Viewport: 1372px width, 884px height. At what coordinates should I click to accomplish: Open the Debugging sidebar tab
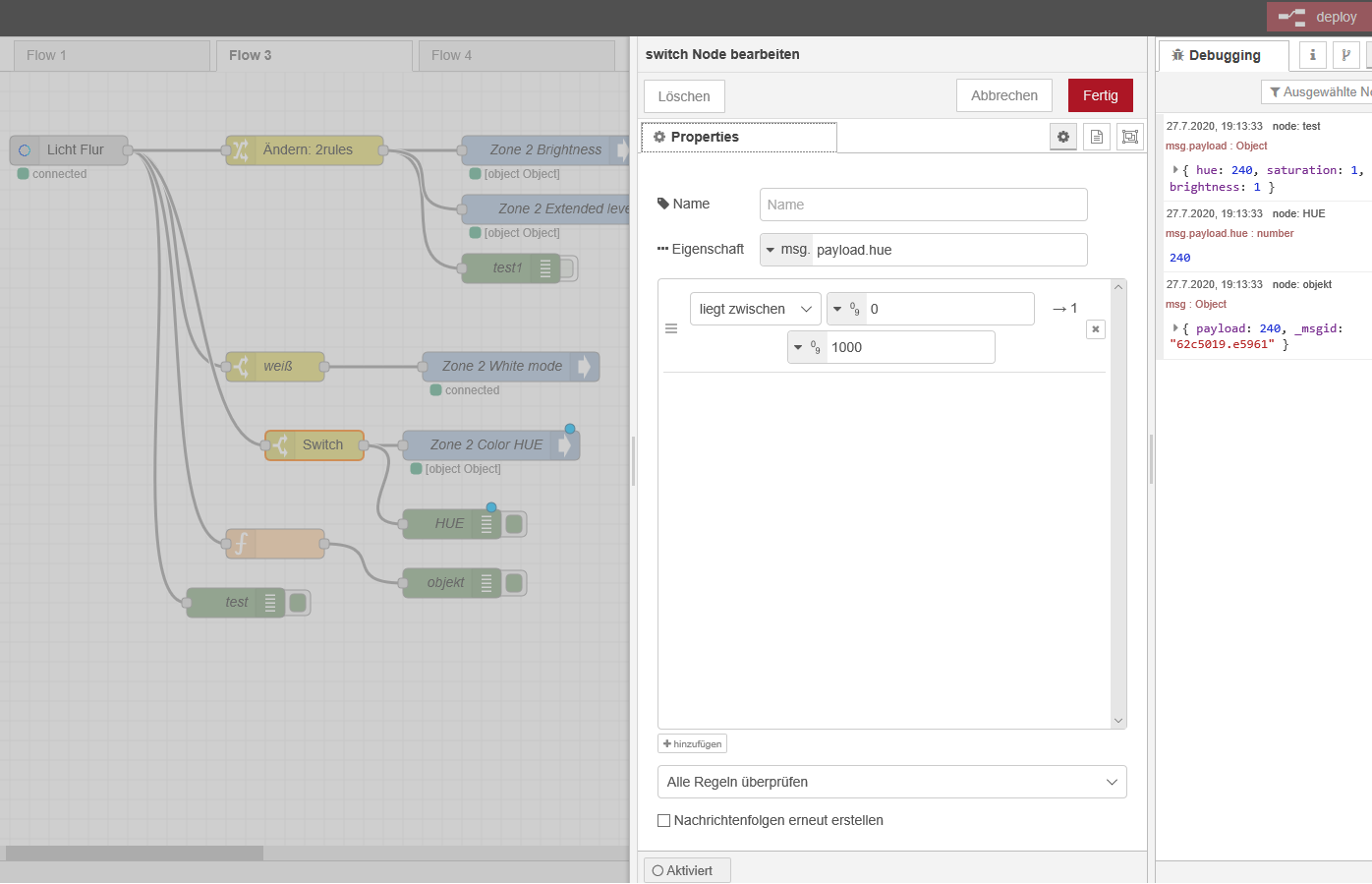pos(1224,56)
